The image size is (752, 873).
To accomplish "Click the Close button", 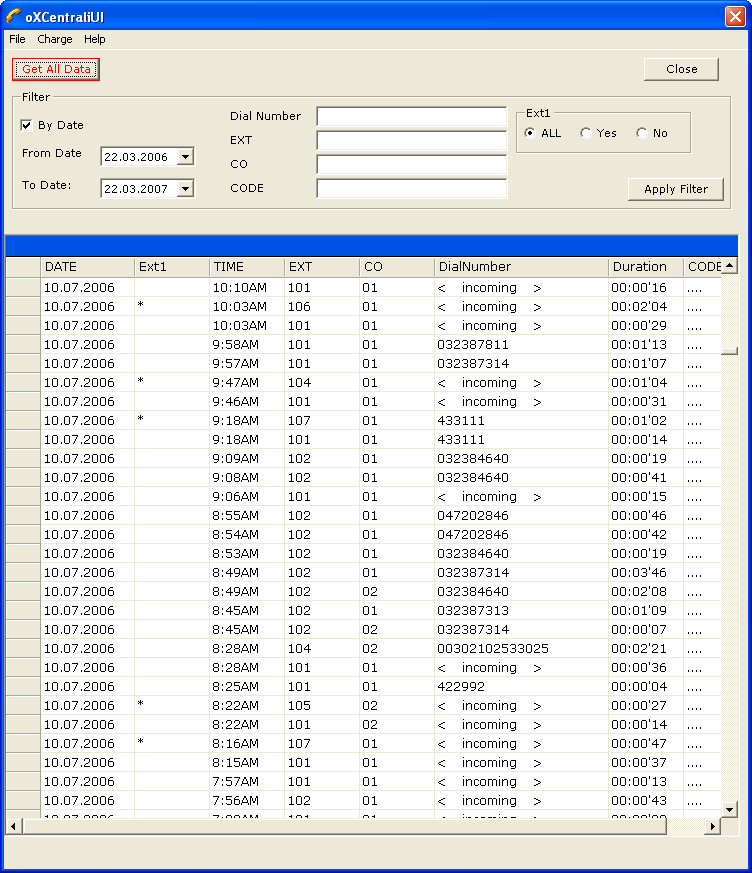I will [681, 69].
